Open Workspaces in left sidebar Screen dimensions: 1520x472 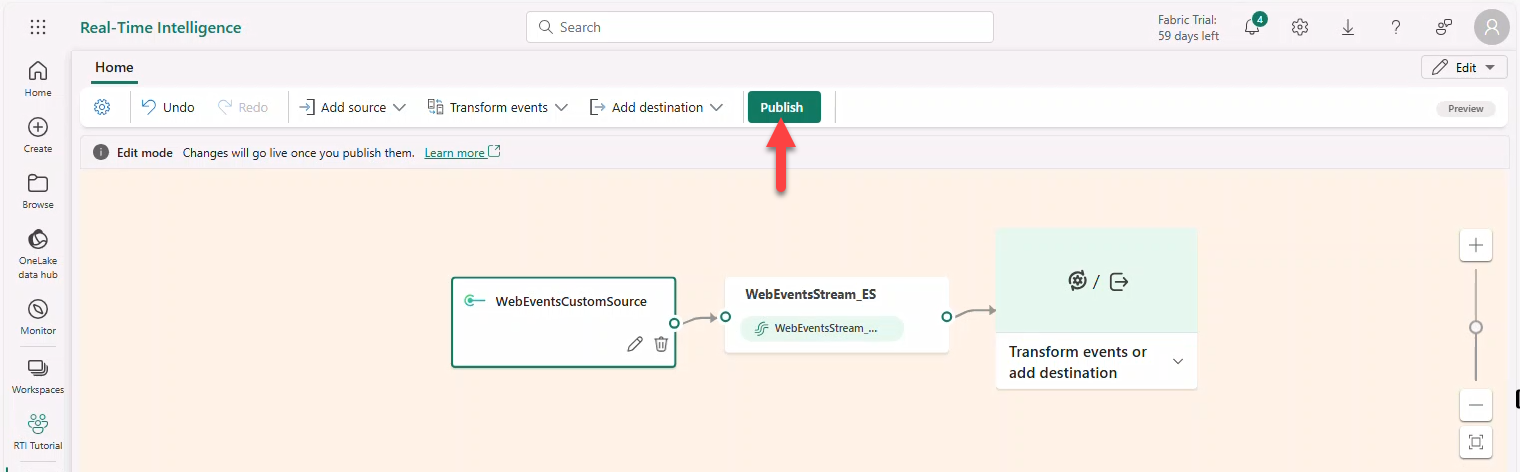click(38, 376)
